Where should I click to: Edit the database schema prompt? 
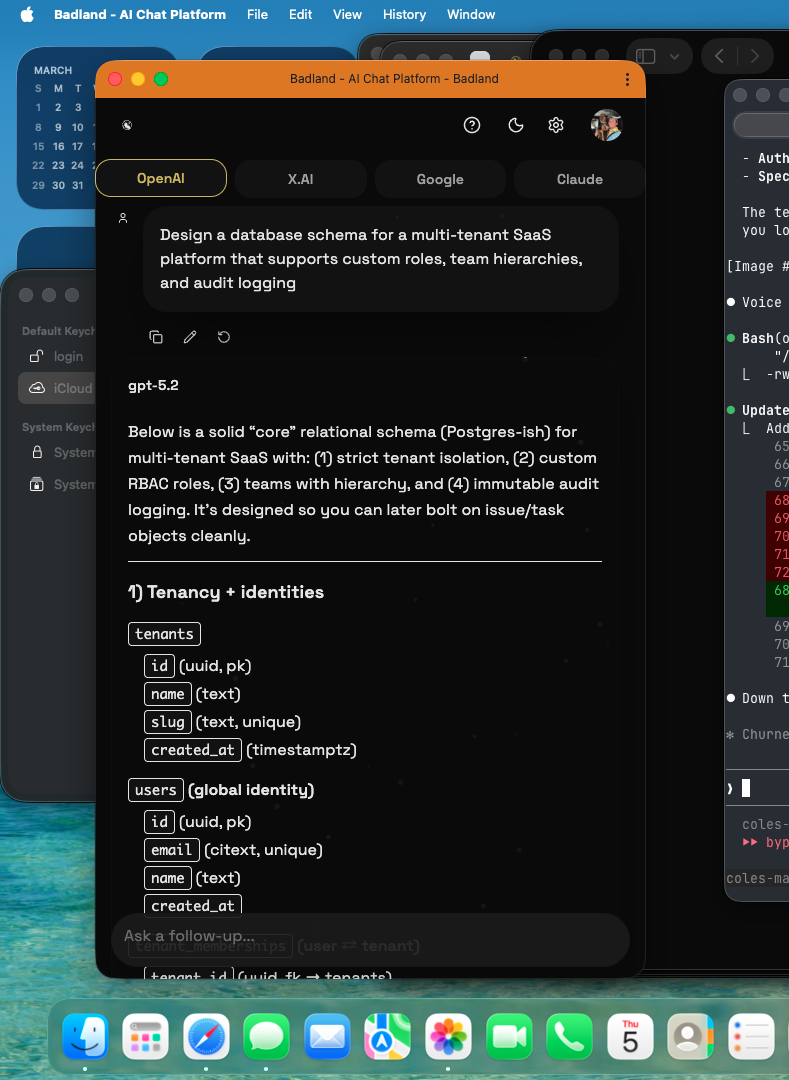[x=190, y=337]
